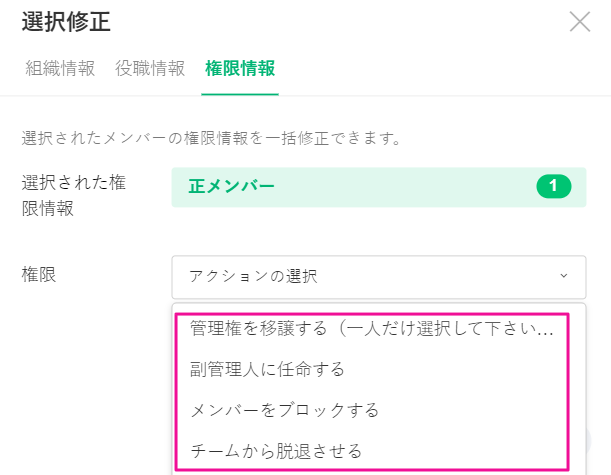Select the 権限情報 tab

(x=240, y=68)
